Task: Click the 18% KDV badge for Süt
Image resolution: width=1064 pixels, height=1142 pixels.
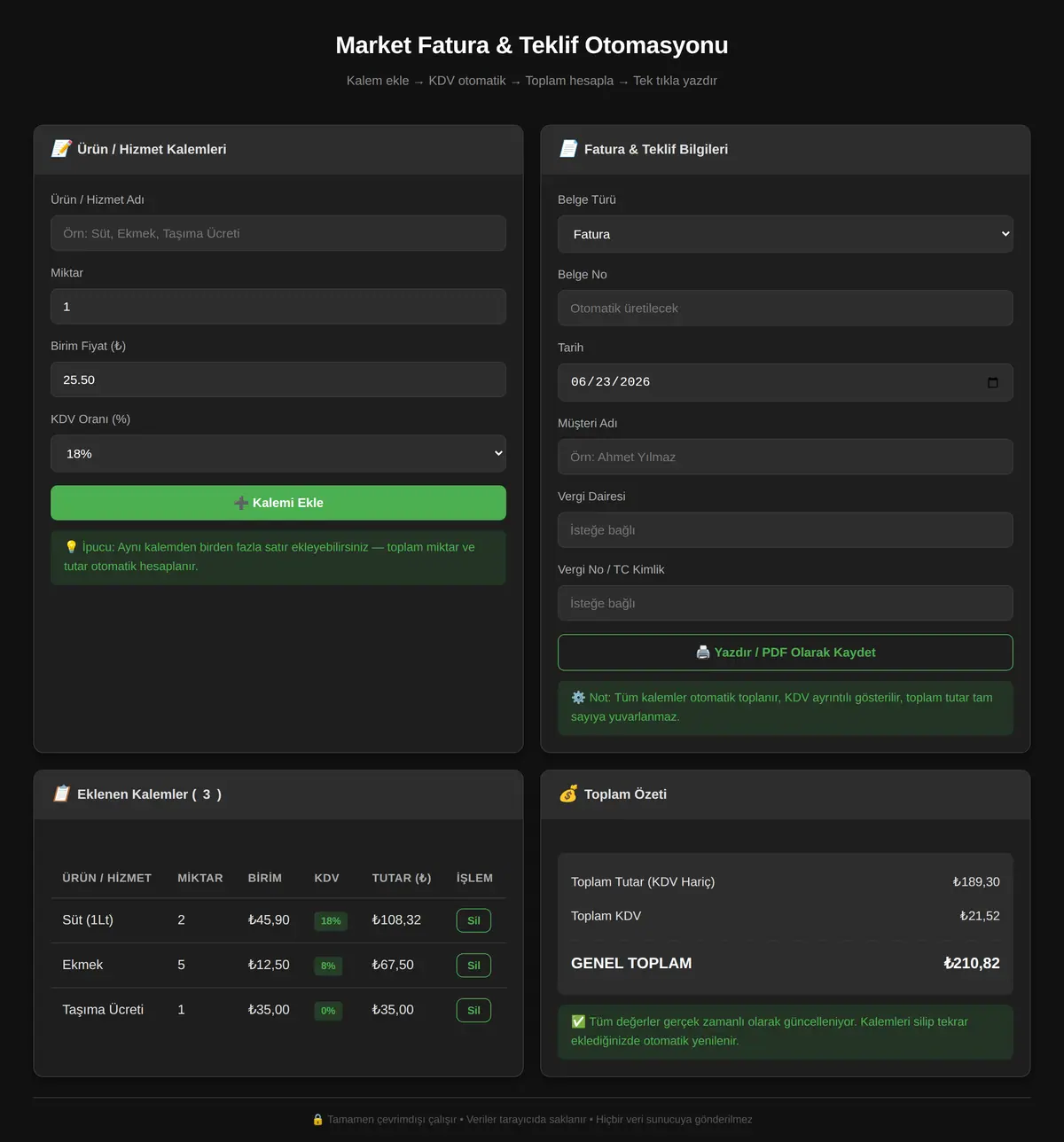Action: (x=331, y=921)
